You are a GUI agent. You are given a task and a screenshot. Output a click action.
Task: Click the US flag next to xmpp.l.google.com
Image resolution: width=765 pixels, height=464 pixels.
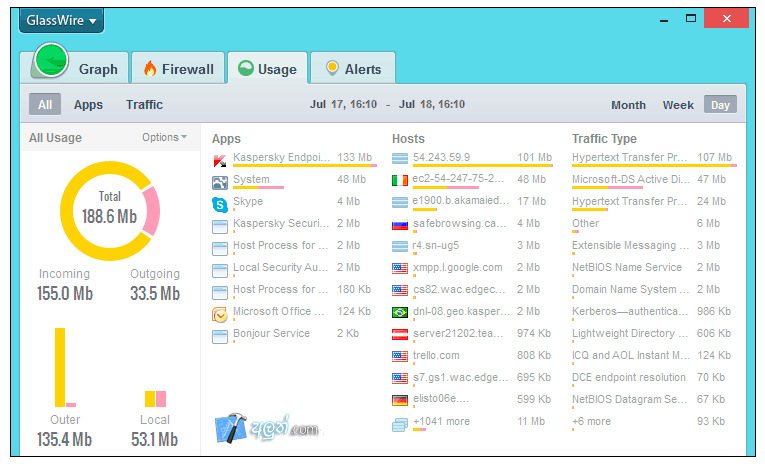pyautogui.click(x=400, y=268)
